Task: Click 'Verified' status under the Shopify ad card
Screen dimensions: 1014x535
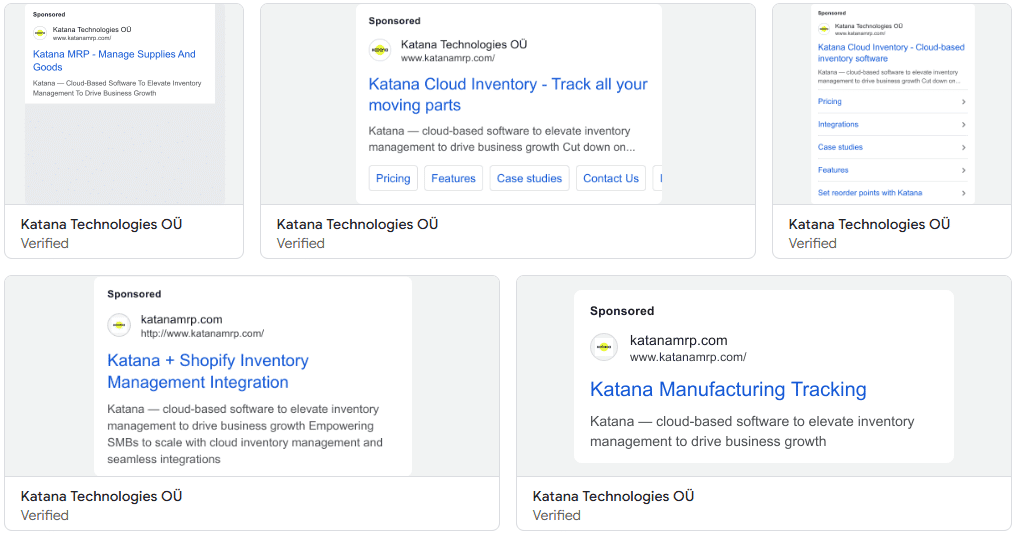Action: coord(45,516)
